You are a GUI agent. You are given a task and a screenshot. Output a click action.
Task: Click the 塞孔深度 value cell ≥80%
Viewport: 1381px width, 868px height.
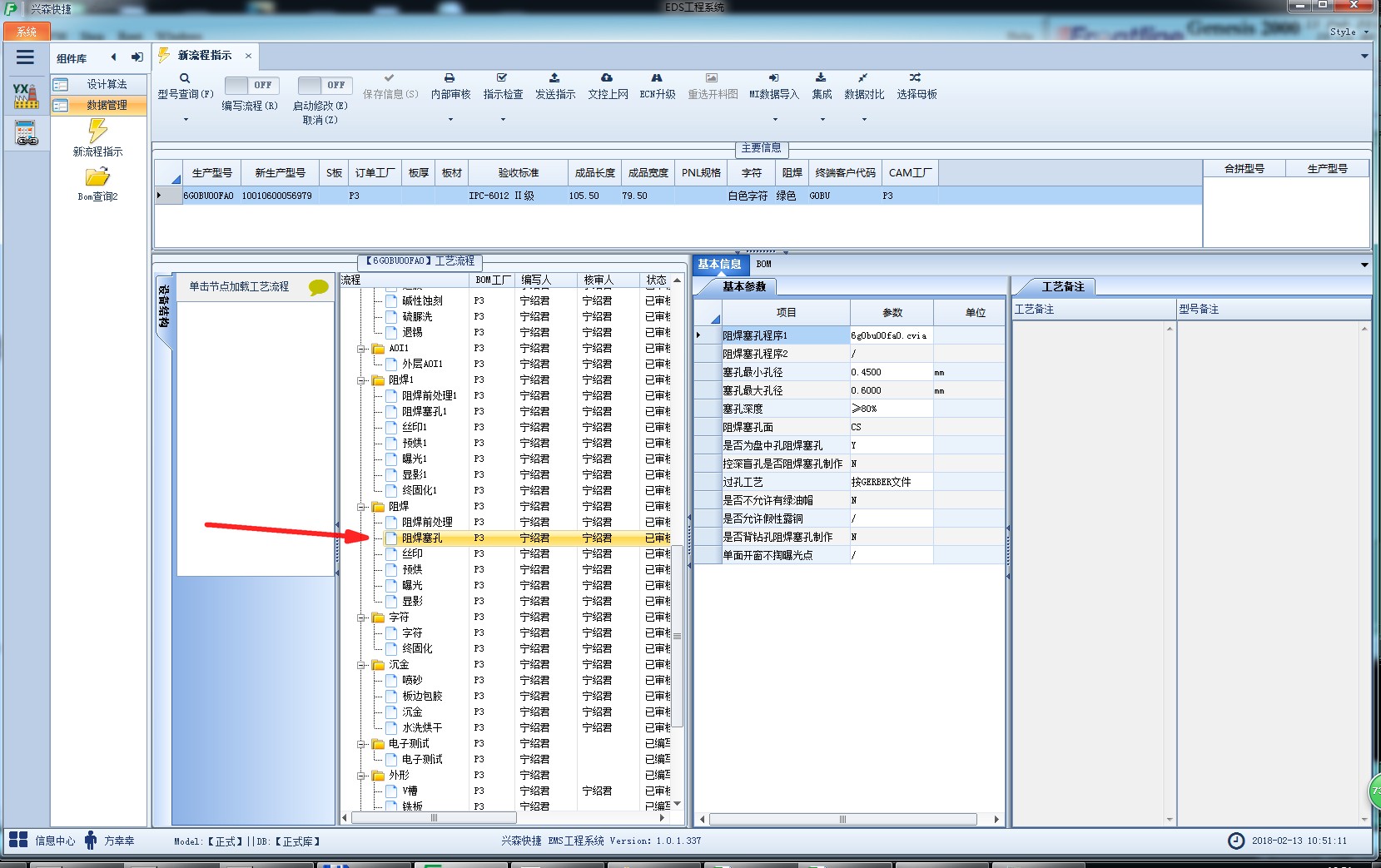click(891, 409)
